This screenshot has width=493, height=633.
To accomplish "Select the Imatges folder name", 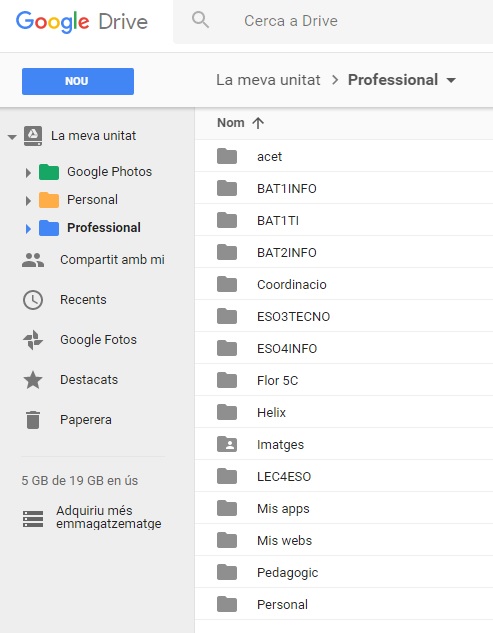I will point(280,445).
